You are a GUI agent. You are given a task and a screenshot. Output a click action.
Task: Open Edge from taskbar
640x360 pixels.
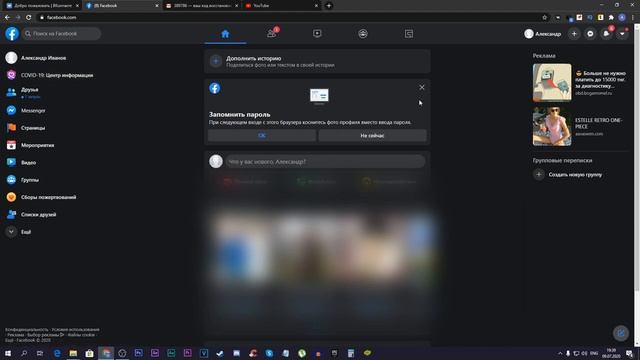click(x=57, y=353)
